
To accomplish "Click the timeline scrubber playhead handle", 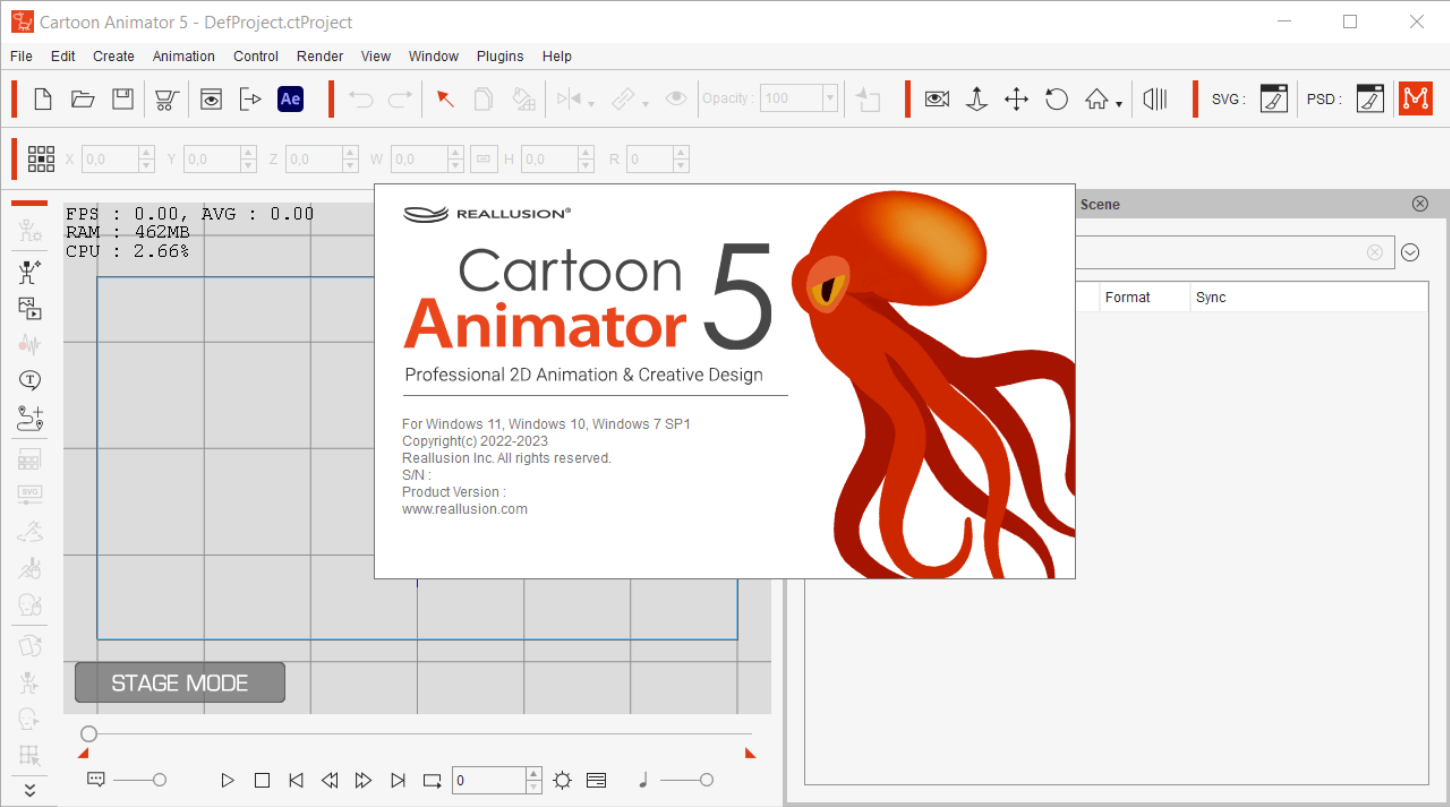I will pos(89,734).
